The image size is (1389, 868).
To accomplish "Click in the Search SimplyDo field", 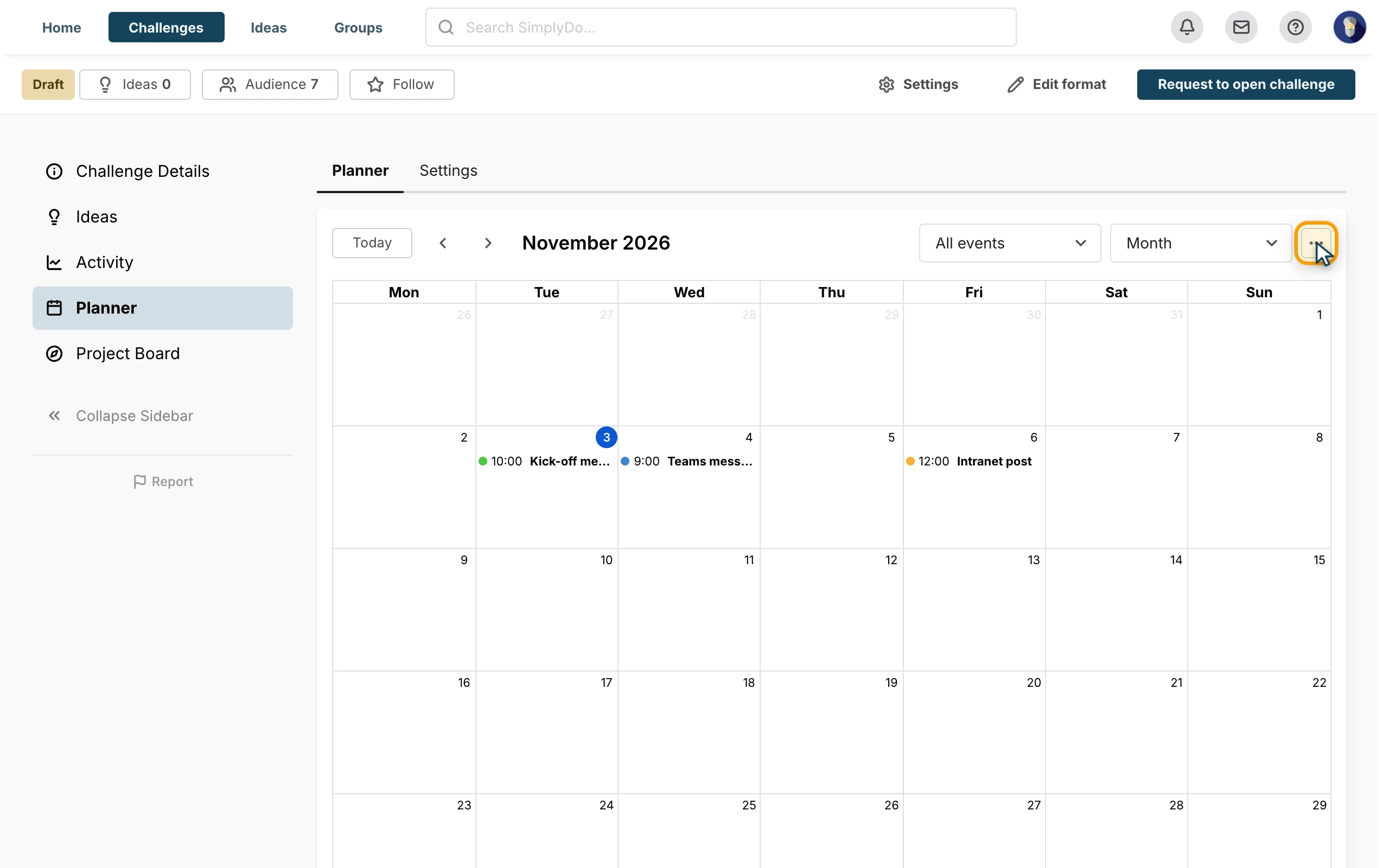I will click(x=721, y=27).
